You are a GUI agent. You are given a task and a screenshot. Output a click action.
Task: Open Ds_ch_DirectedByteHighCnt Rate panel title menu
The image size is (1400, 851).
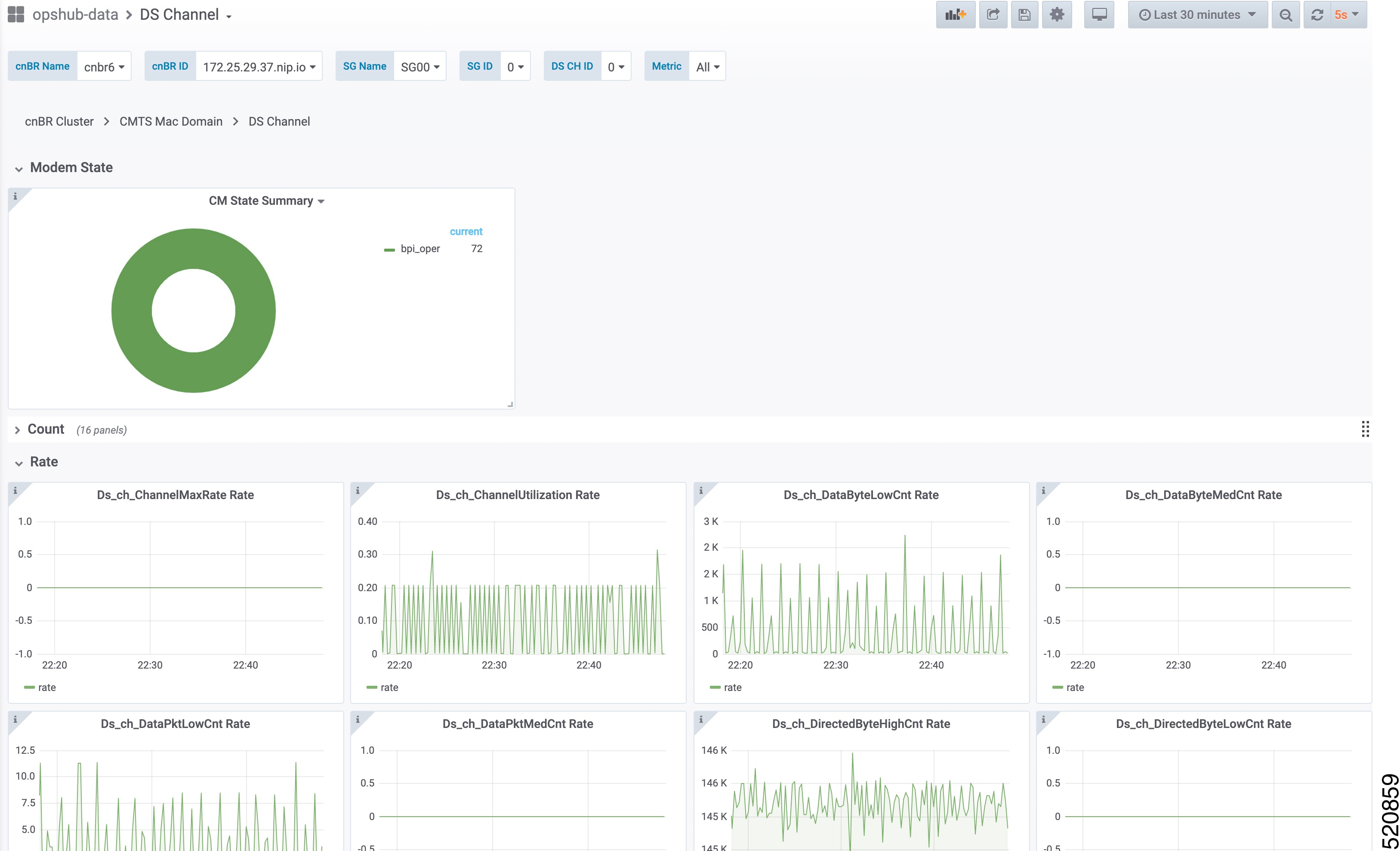(x=861, y=724)
